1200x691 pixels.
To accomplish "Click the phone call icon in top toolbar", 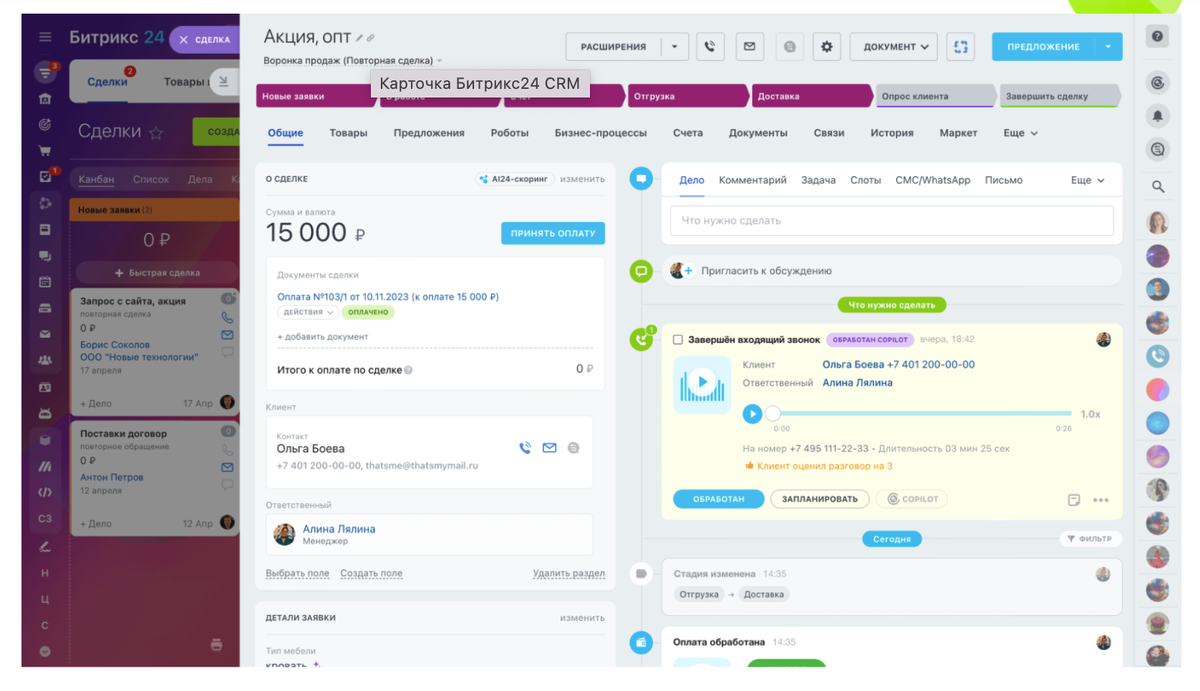I will [710, 46].
